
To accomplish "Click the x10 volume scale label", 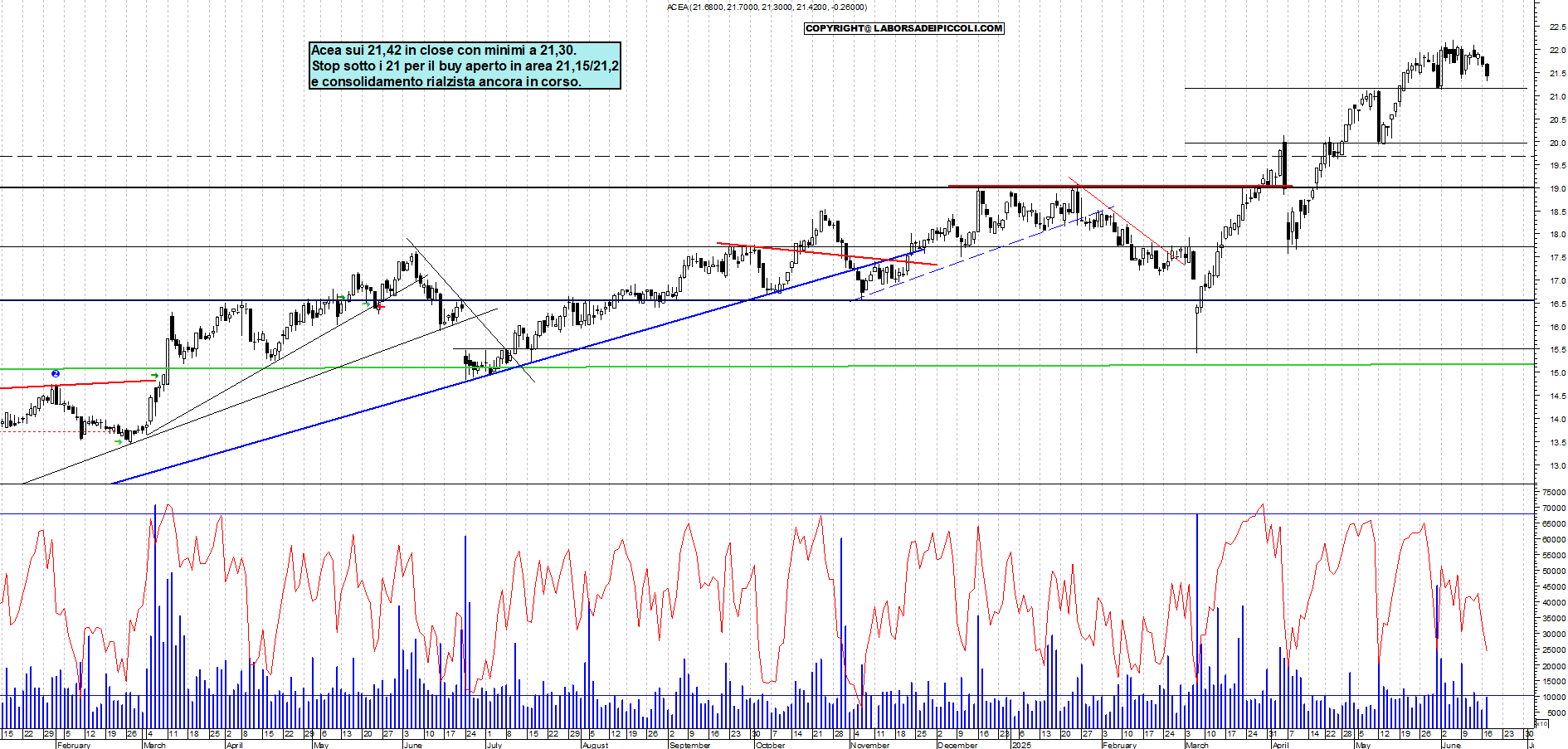I will click(x=1541, y=724).
